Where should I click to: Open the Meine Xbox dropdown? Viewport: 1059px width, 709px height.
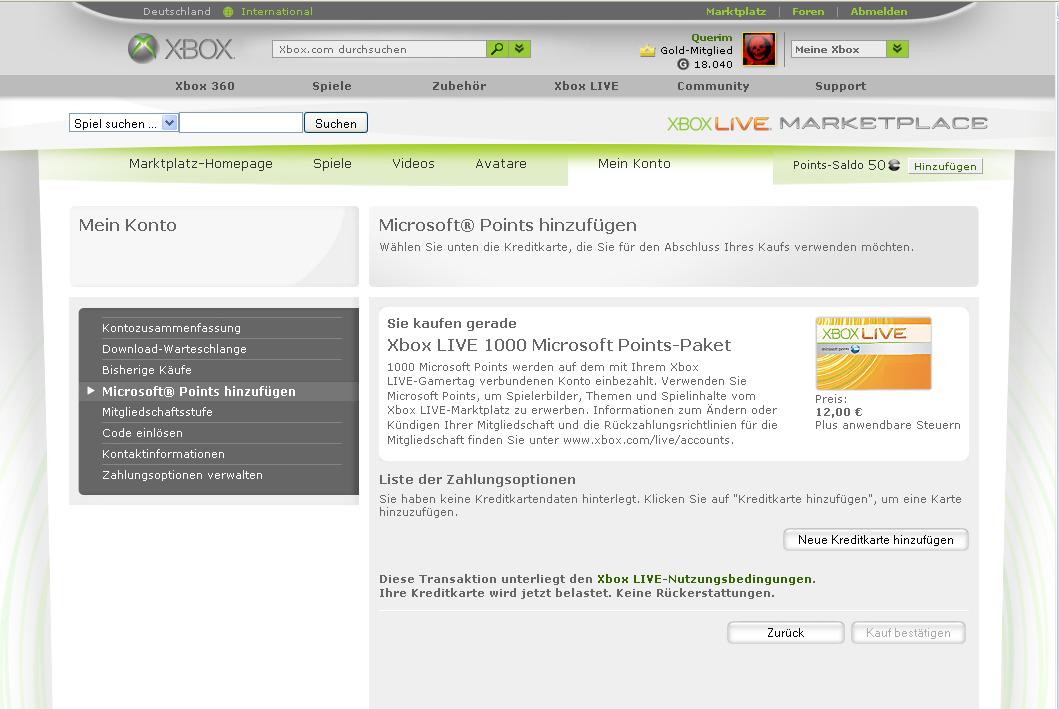tap(897, 49)
